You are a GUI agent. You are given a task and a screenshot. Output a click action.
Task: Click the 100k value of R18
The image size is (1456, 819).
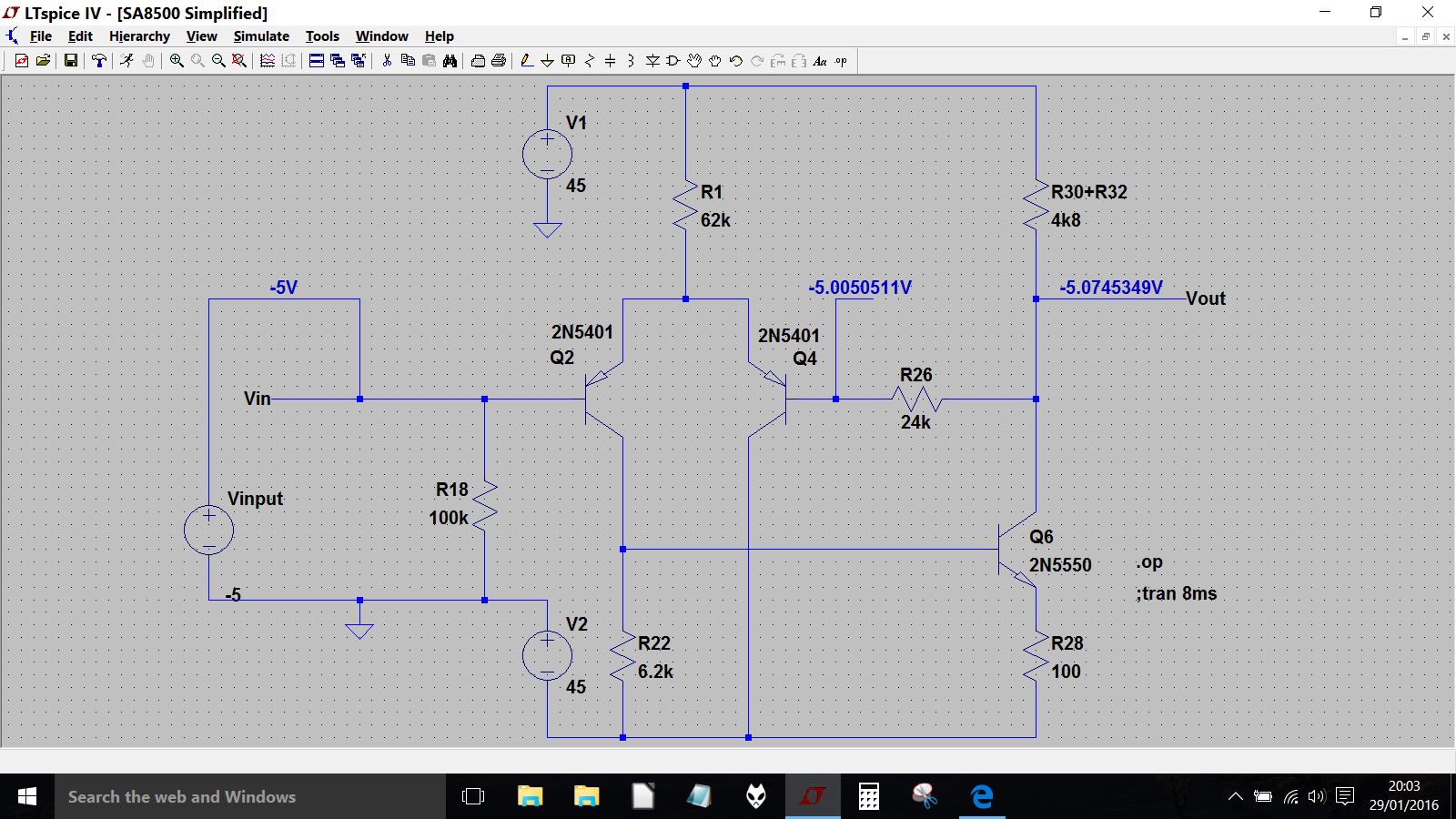pos(449,518)
